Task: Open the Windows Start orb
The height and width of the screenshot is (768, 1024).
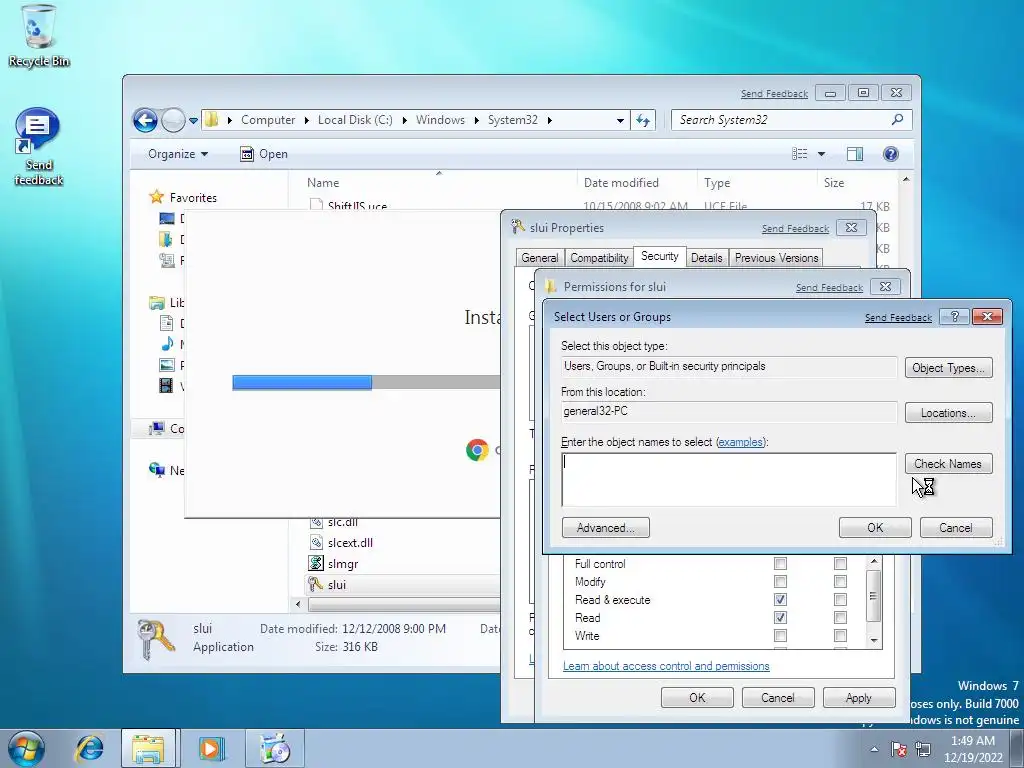Action: coord(26,748)
